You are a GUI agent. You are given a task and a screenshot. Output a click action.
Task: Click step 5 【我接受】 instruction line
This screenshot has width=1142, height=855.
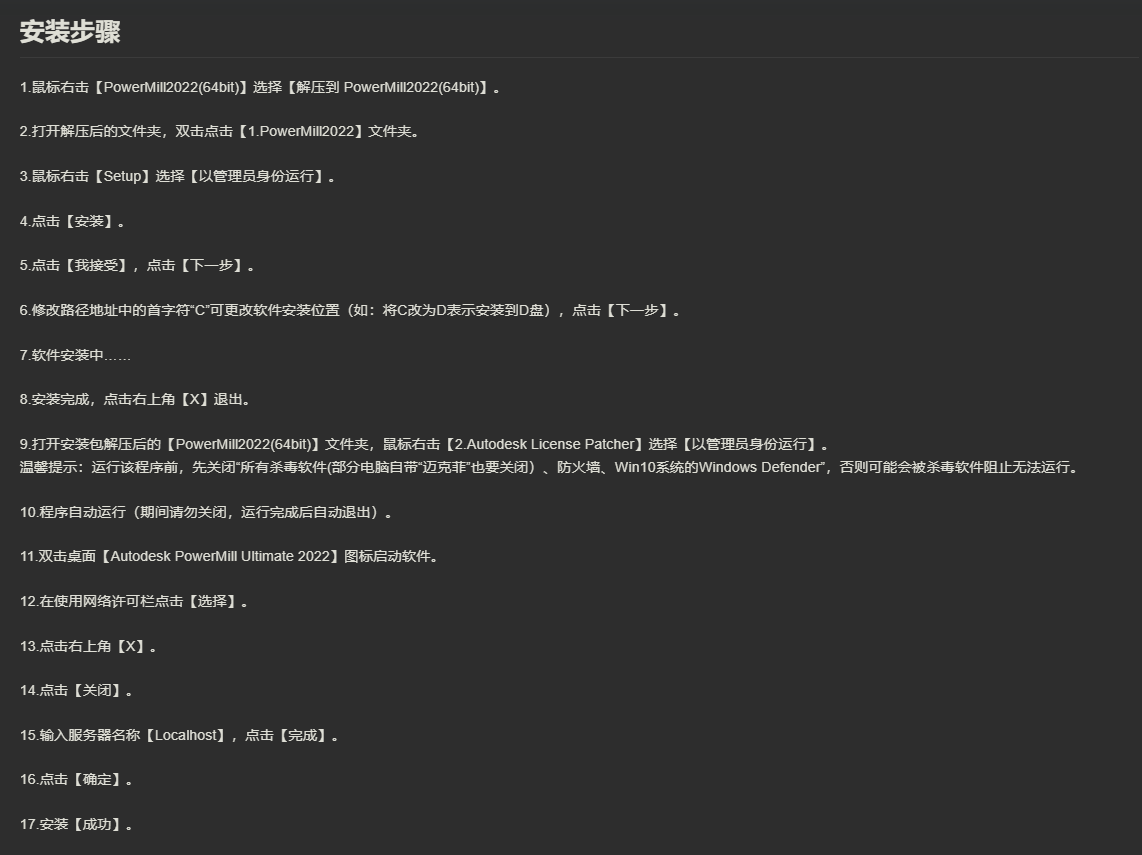(137, 266)
